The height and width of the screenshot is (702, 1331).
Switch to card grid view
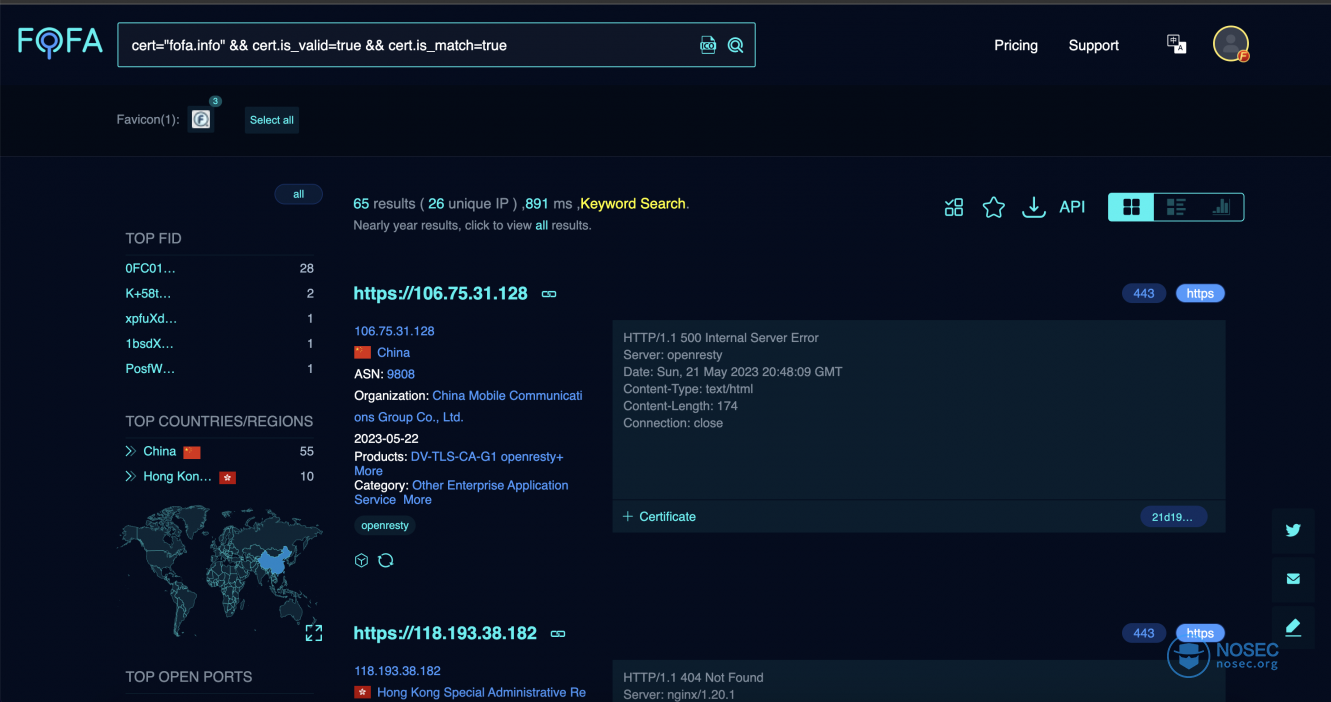coord(1131,207)
